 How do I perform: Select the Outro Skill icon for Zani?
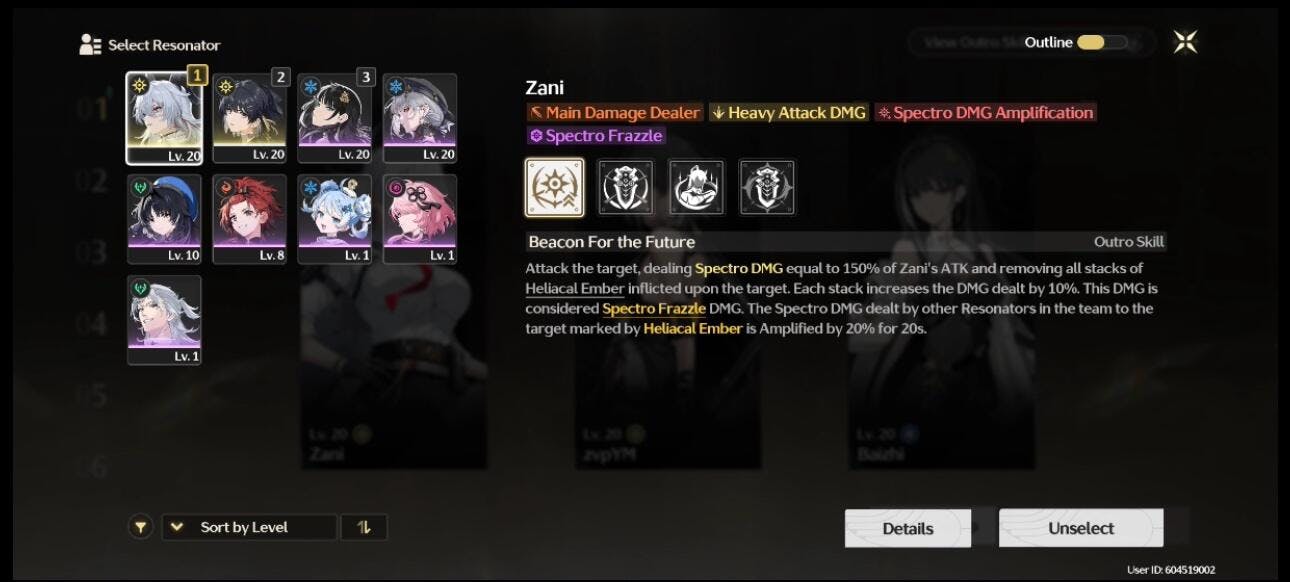554,187
